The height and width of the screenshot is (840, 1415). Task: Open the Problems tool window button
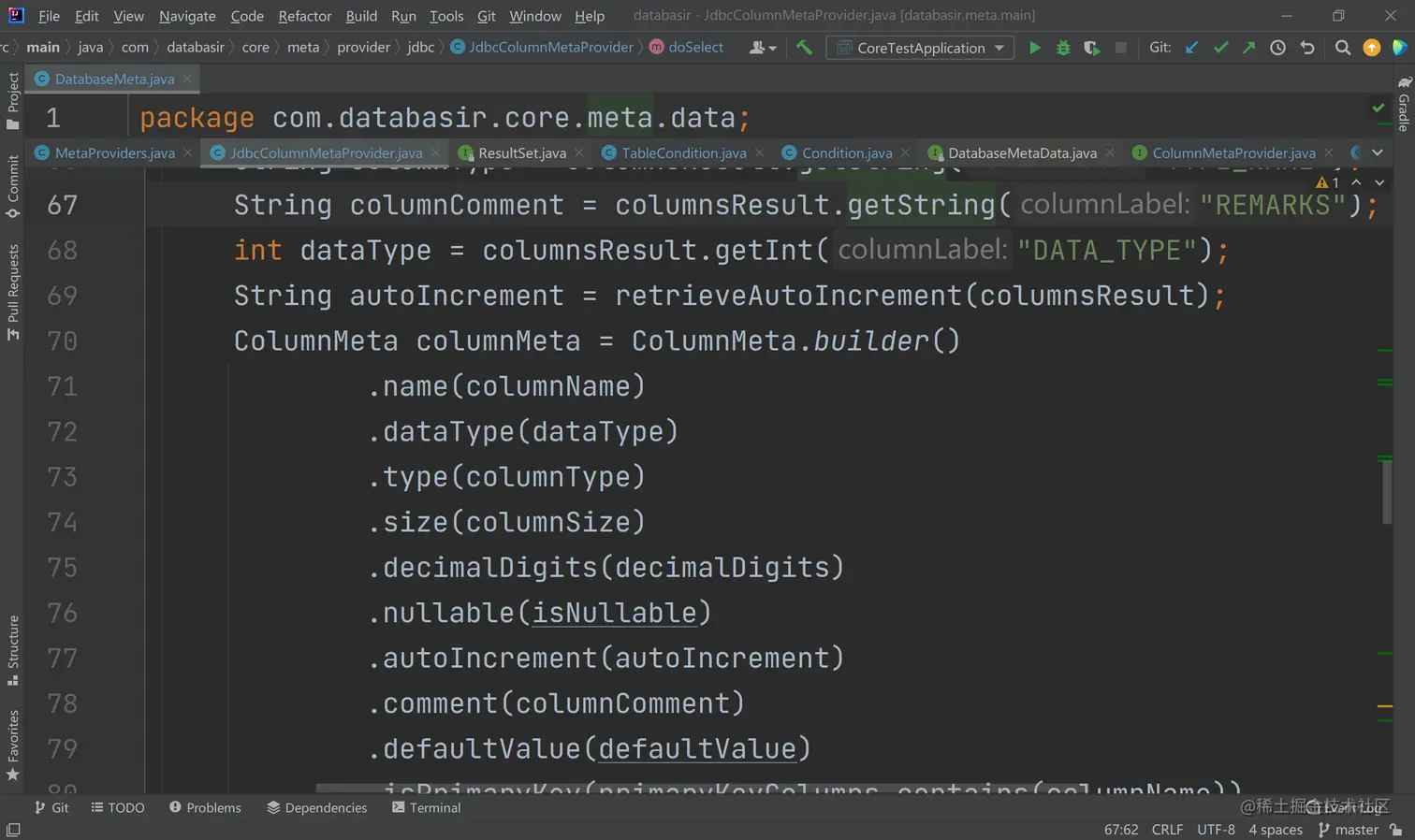click(205, 807)
